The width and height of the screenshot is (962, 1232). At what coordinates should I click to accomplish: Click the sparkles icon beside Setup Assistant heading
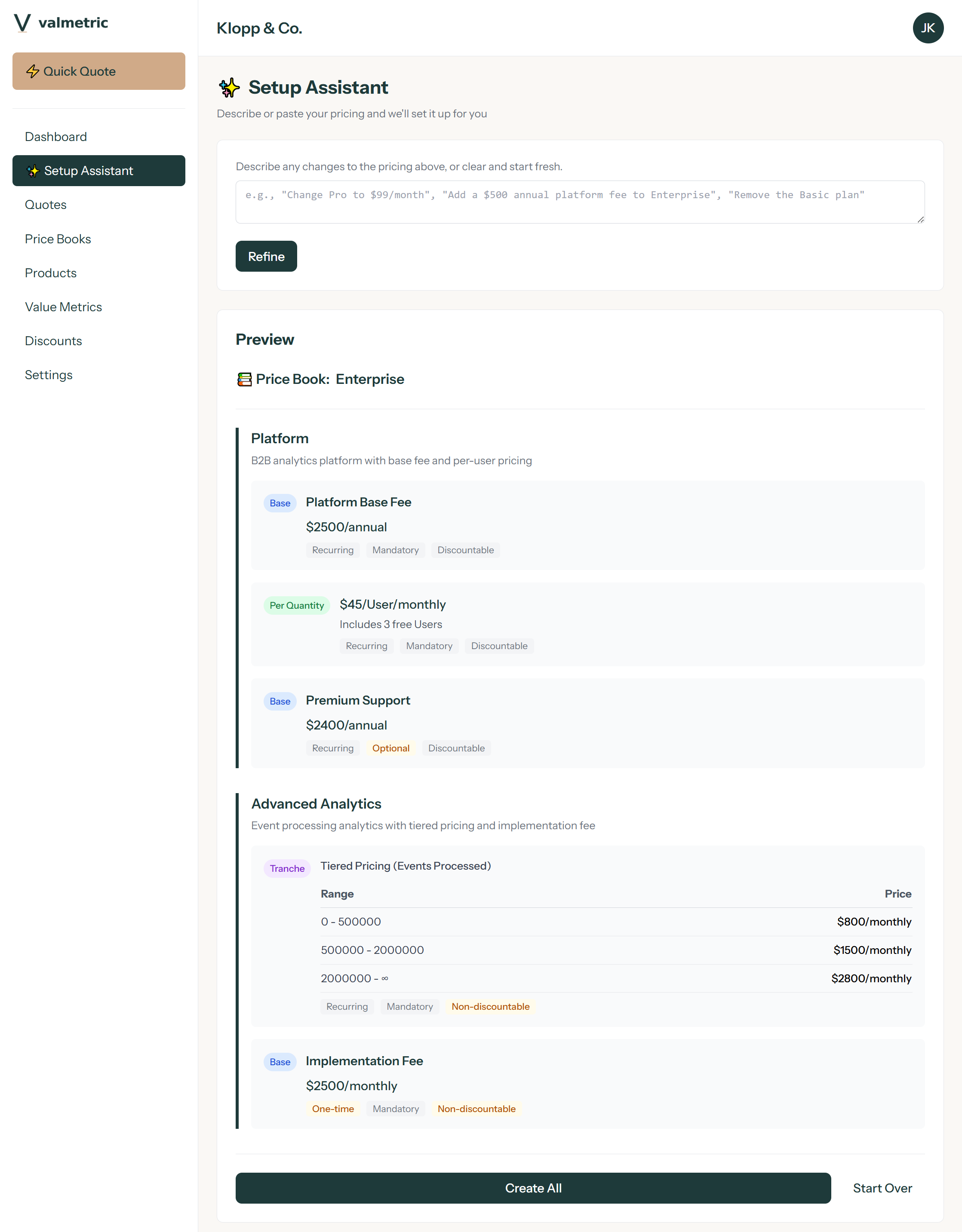click(x=229, y=88)
